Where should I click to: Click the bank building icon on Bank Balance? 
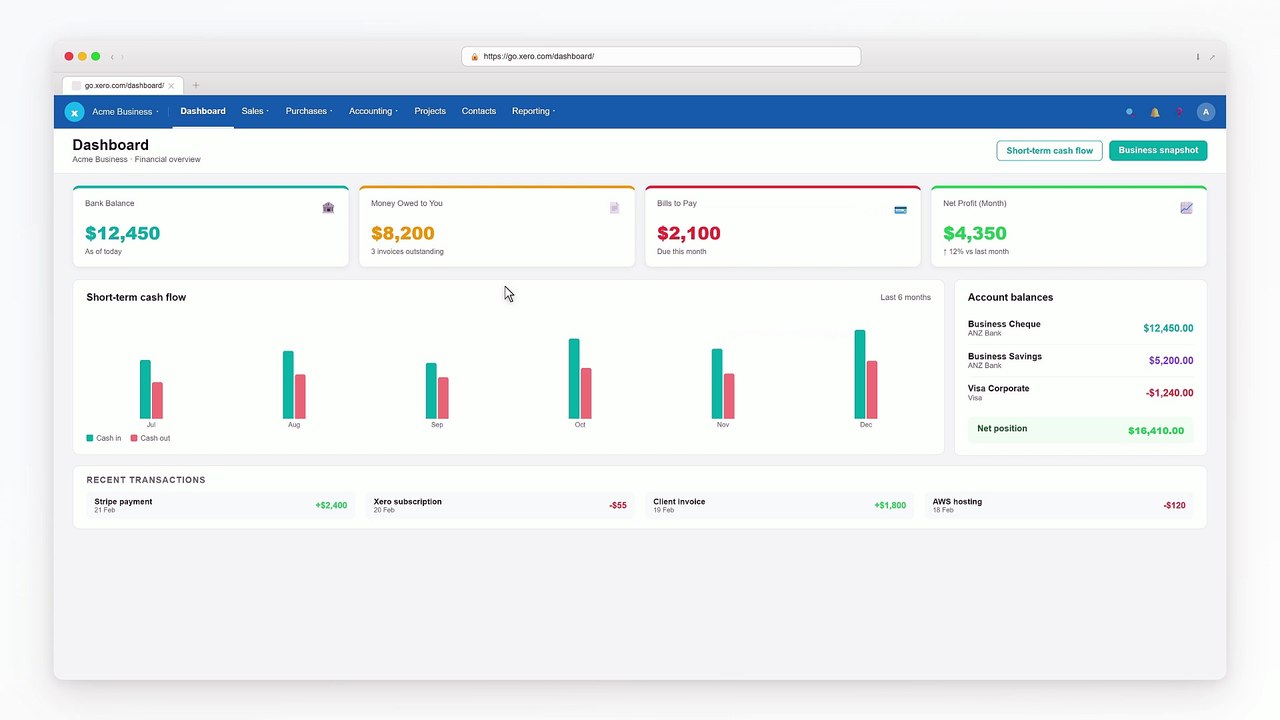point(328,207)
